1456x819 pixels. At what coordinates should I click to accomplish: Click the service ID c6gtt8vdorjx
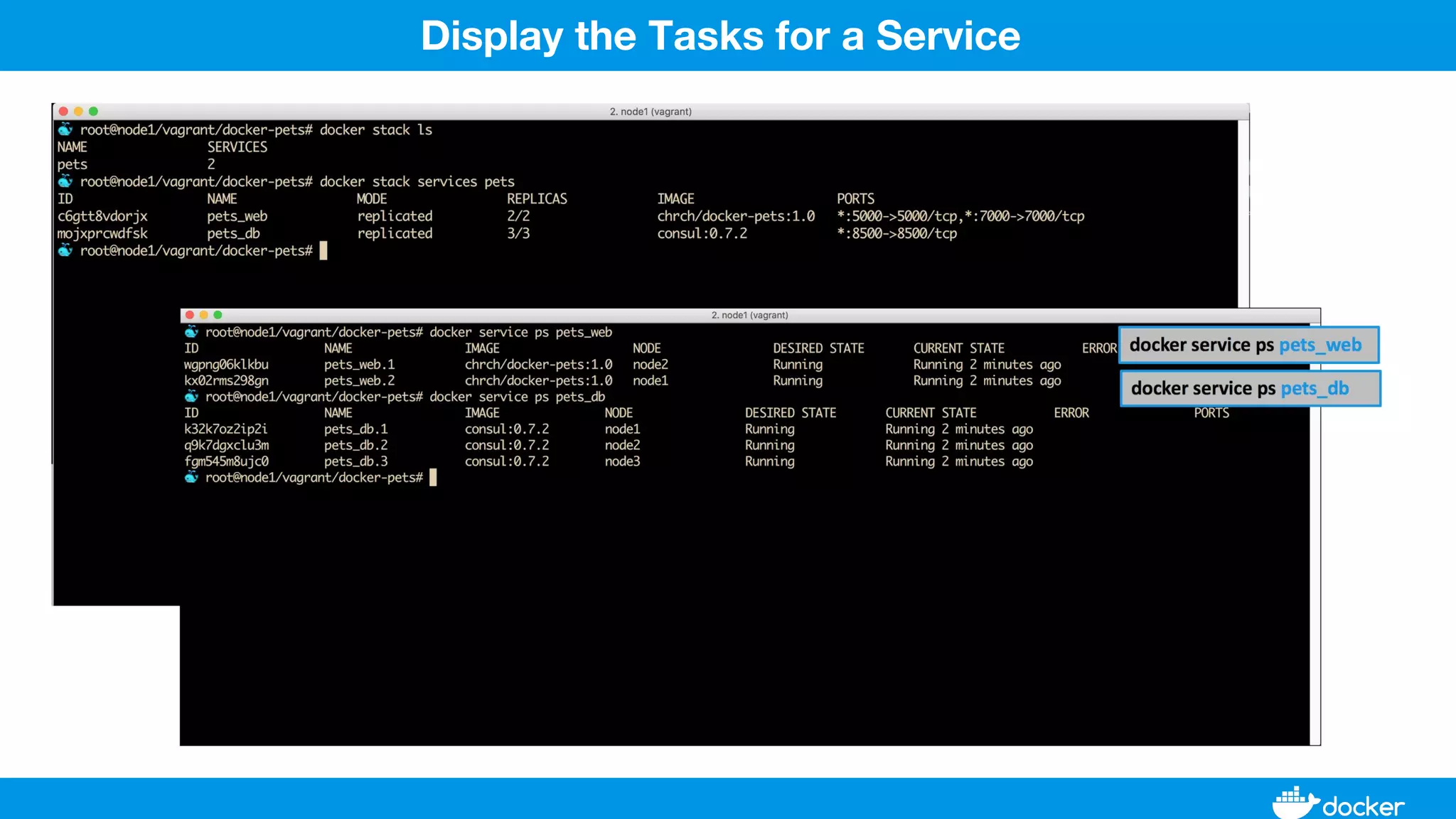tap(102, 216)
